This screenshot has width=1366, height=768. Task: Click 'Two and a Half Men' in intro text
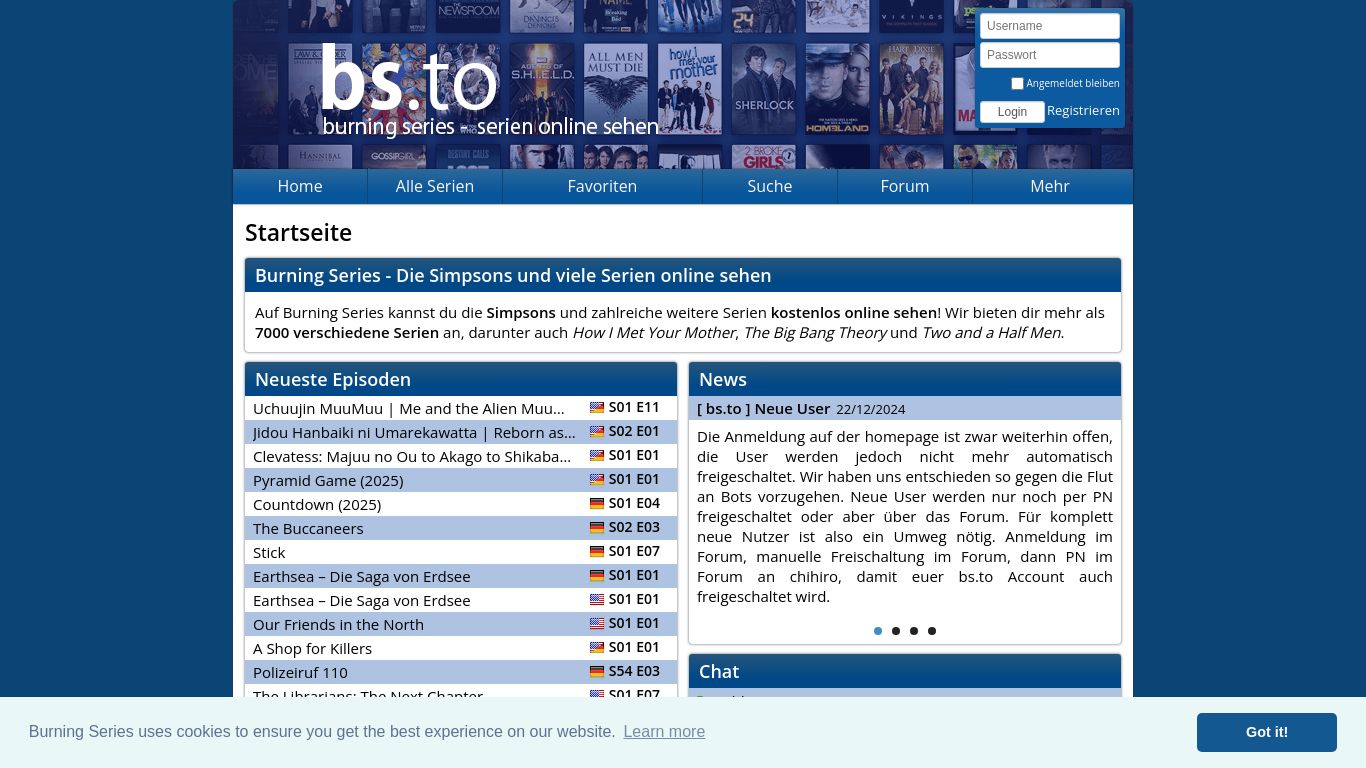pyautogui.click(x=991, y=332)
